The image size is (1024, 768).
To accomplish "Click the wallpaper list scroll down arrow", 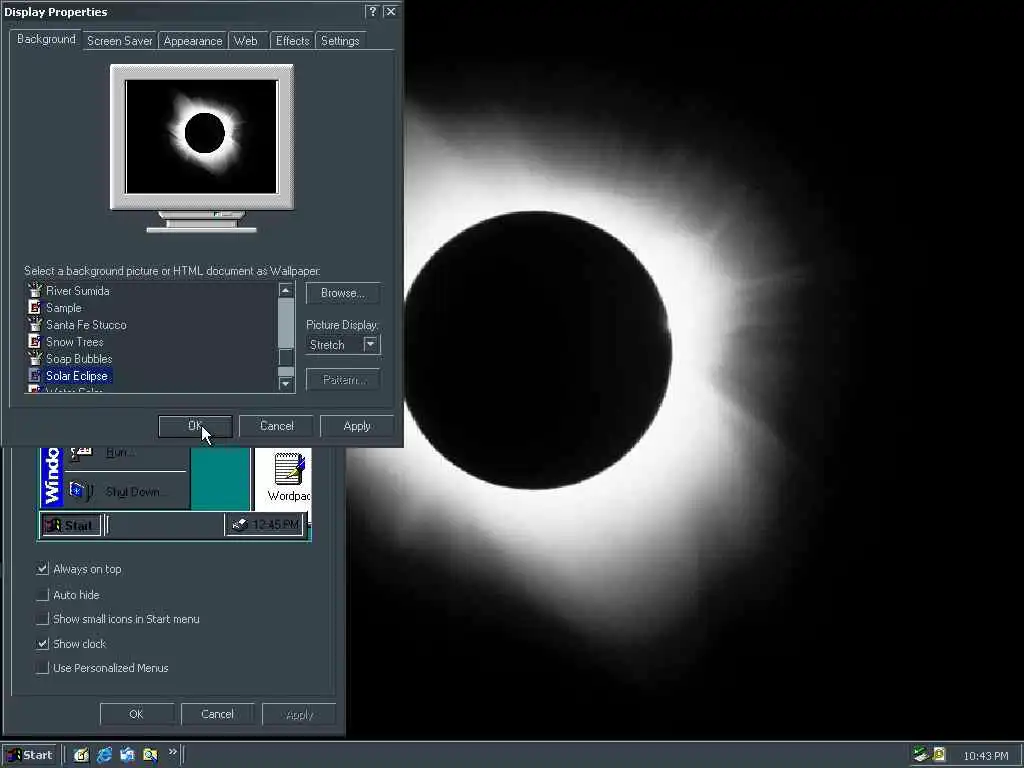I will [285, 384].
